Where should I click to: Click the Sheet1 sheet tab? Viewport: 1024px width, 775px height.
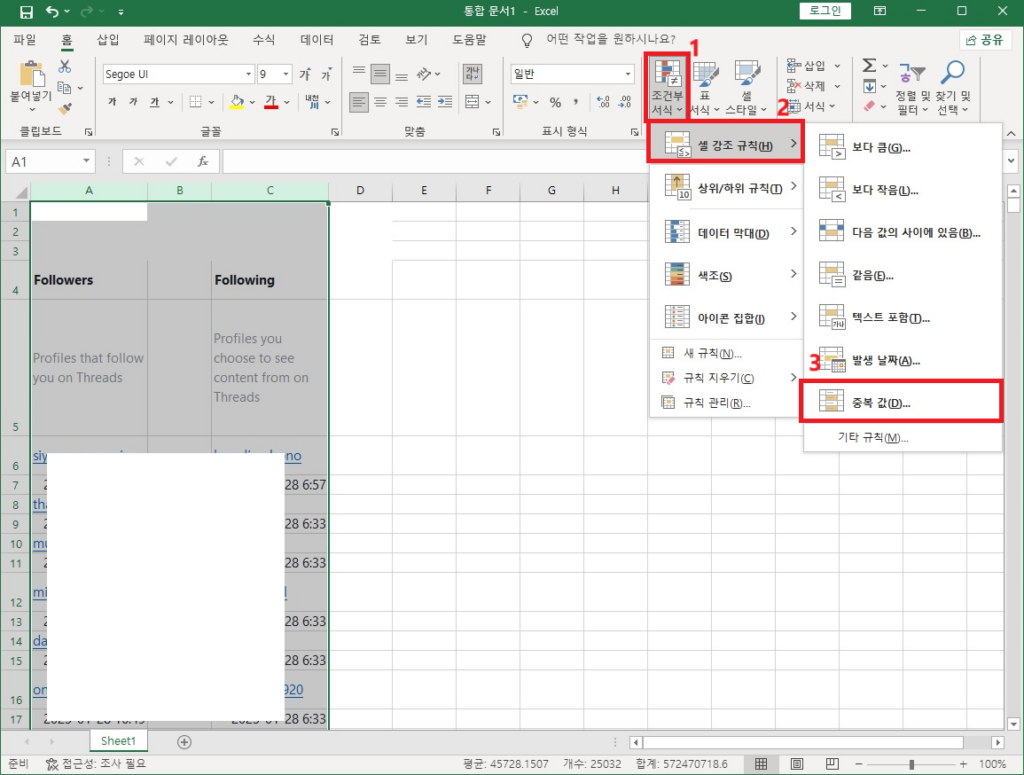(118, 741)
